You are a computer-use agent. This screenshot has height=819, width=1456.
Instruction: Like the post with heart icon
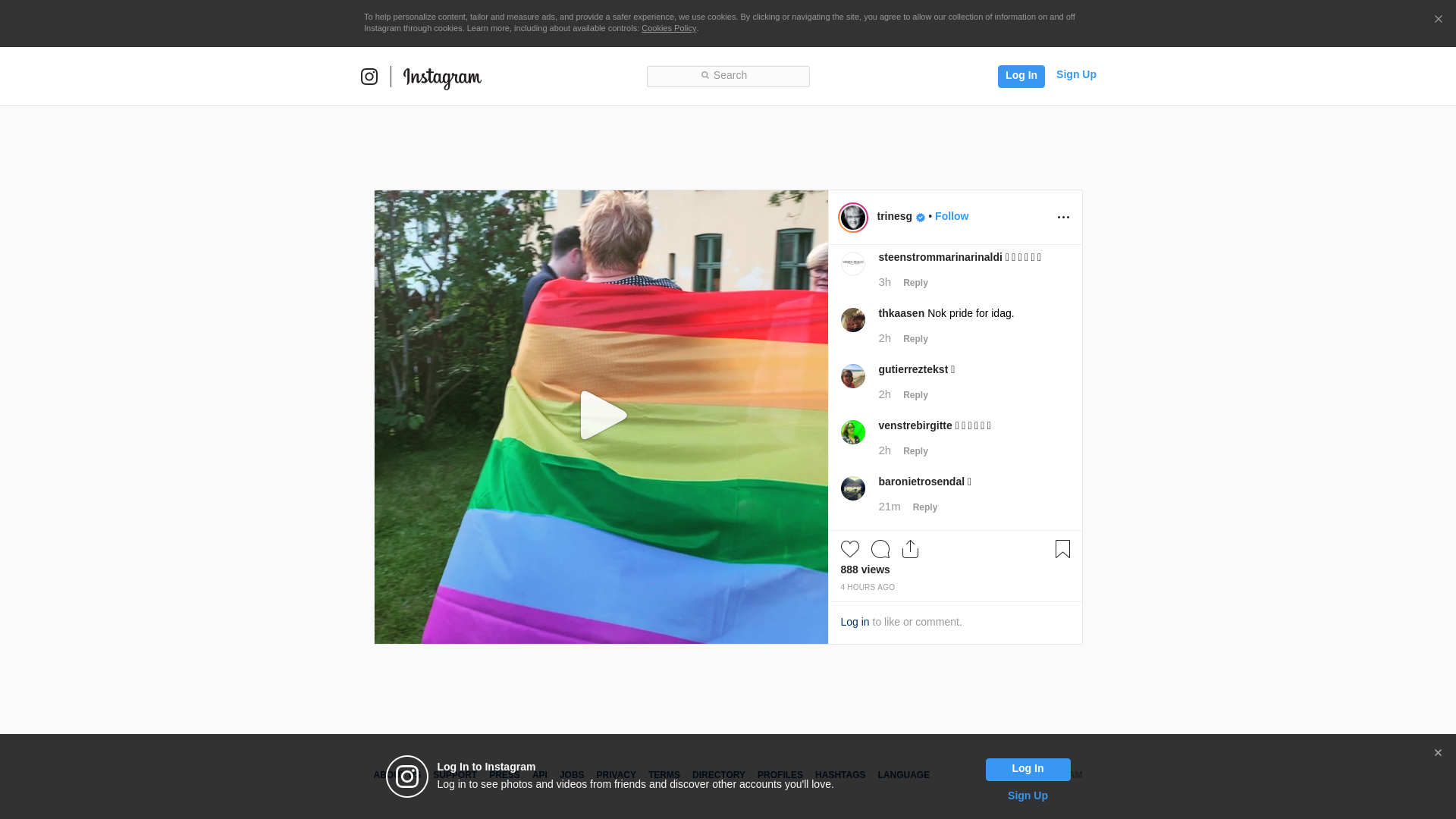tap(850, 549)
